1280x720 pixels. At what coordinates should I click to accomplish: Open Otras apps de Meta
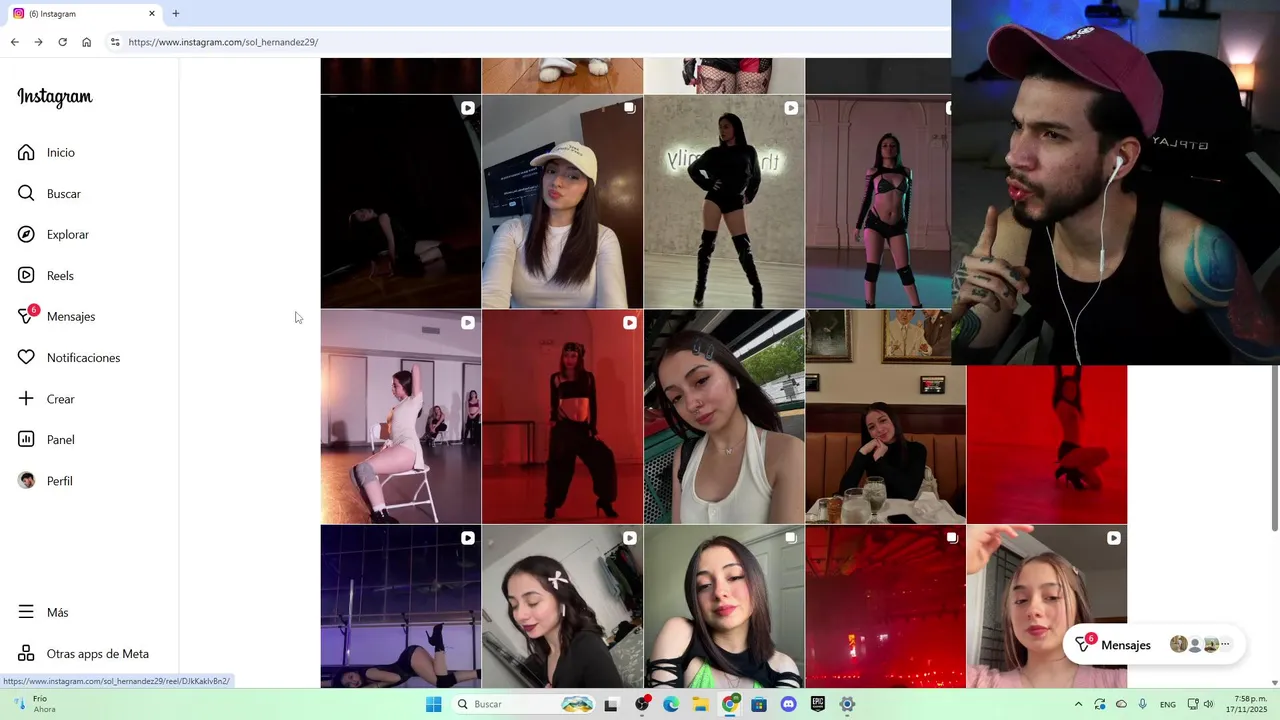tap(83, 654)
